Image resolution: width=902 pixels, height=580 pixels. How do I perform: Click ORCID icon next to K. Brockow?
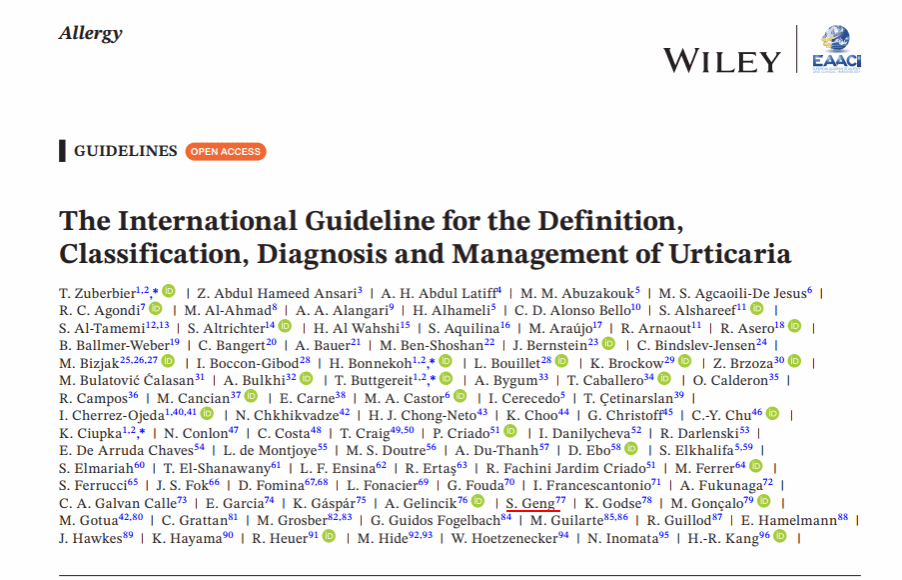685,362
